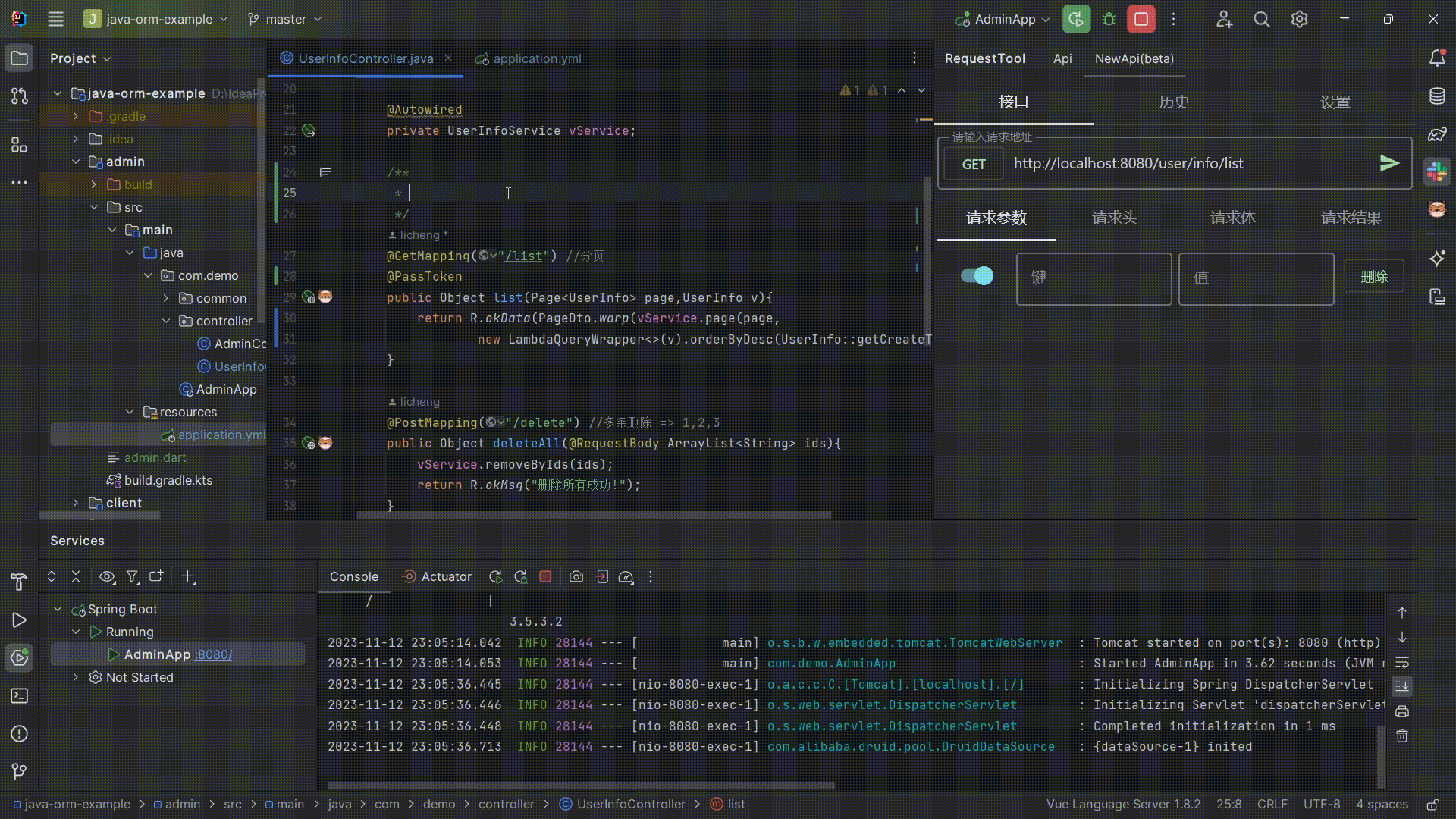
Task: Click Search Everywhere magnifier icon
Action: click(x=1262, y=19)
